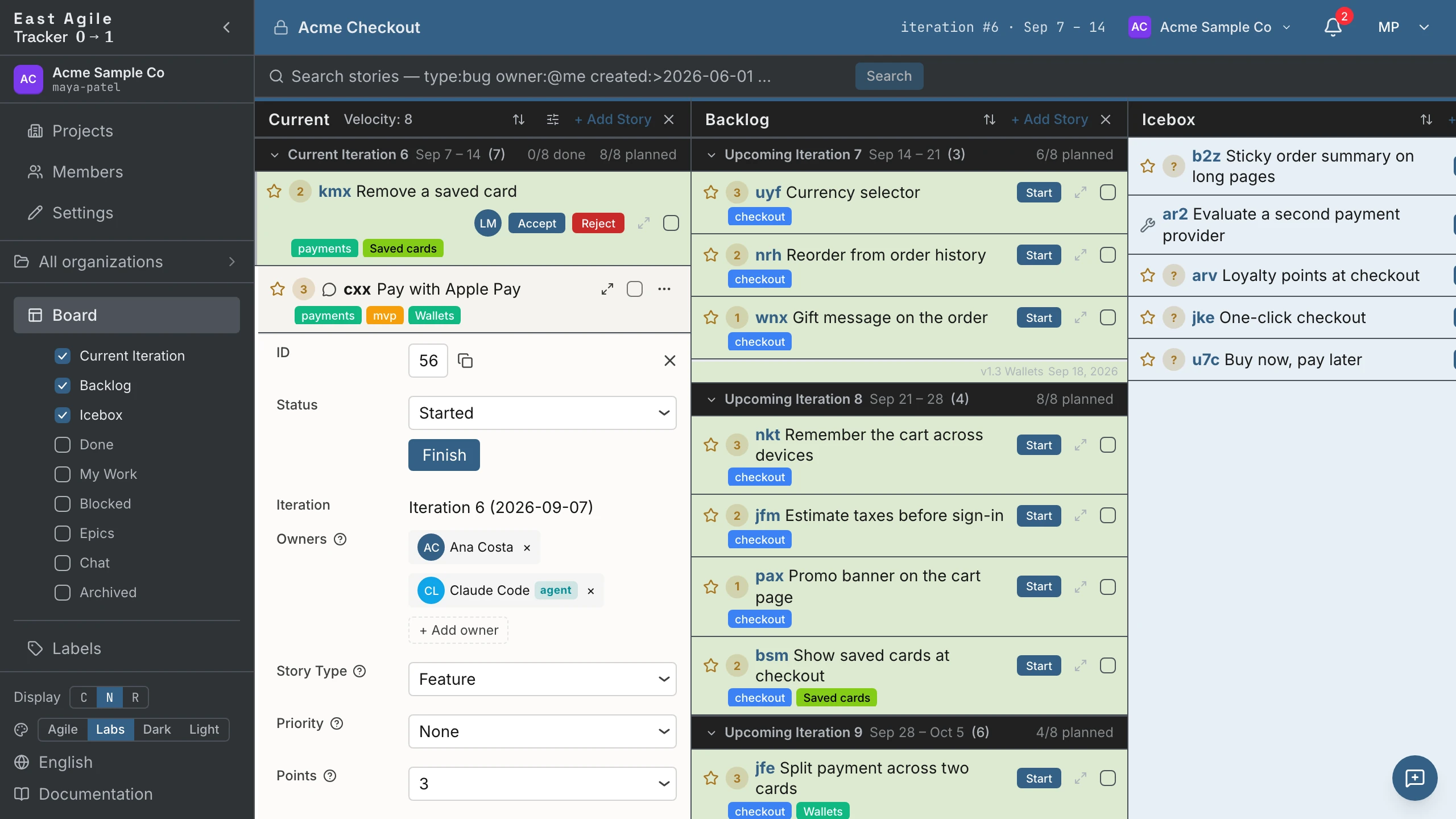
Task: Remove Claude Code as owner
Action: click(x=591, y=591)
